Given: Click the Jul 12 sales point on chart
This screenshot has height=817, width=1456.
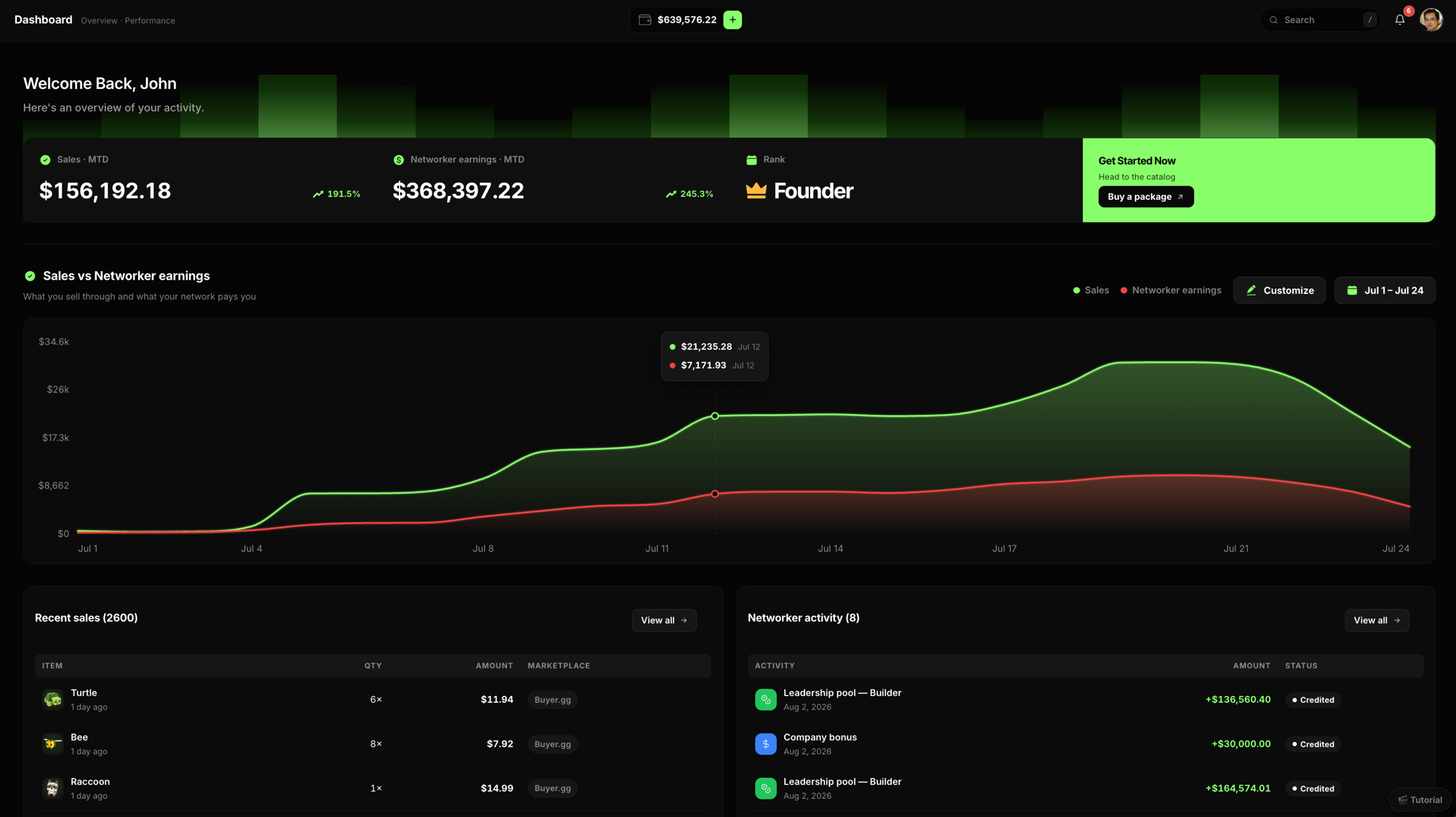Looking at the screenshot, I should 715,417.
